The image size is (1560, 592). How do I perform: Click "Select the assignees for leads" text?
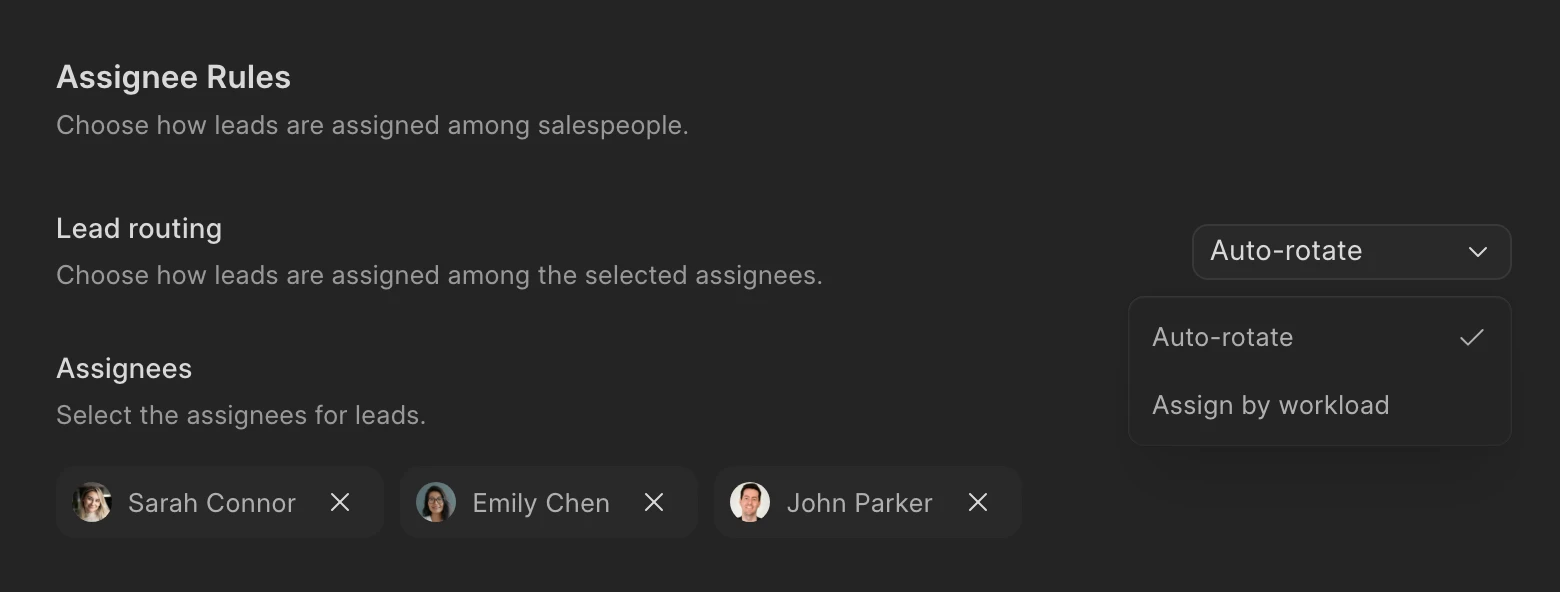click(241, 415)
